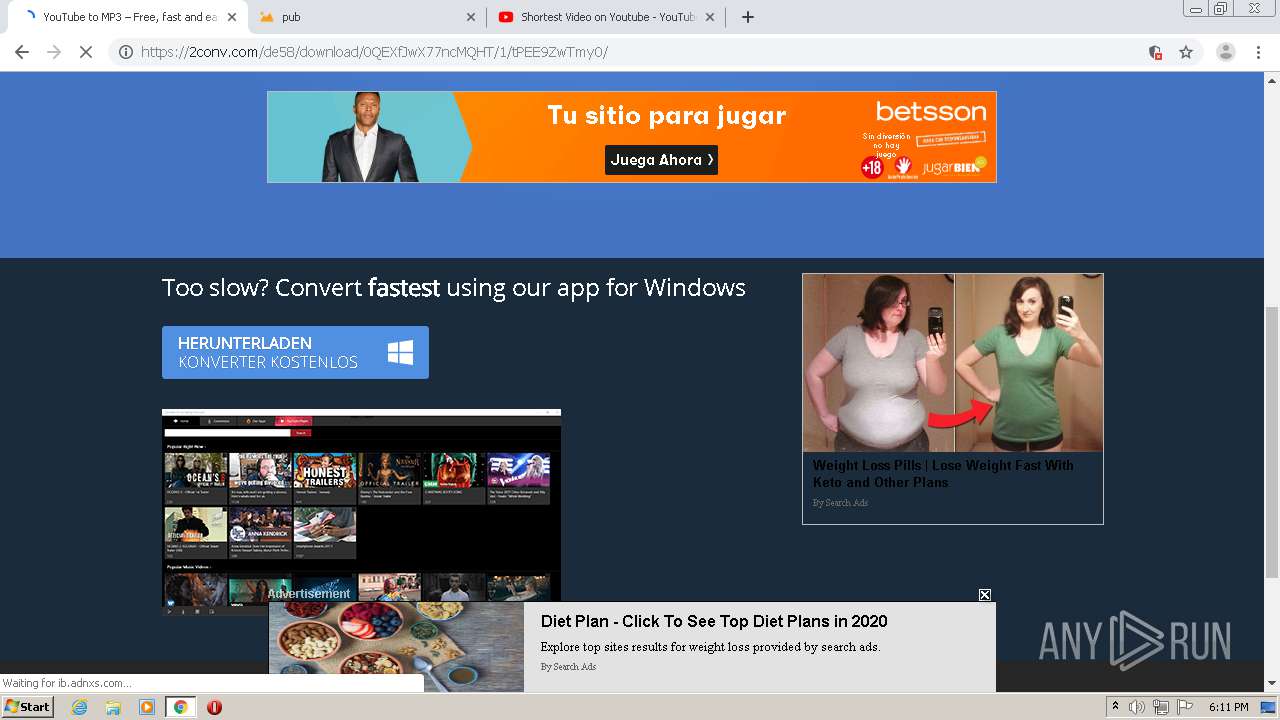
Task: Close the YouTube to MP3 tab
Action: [232, 17]
